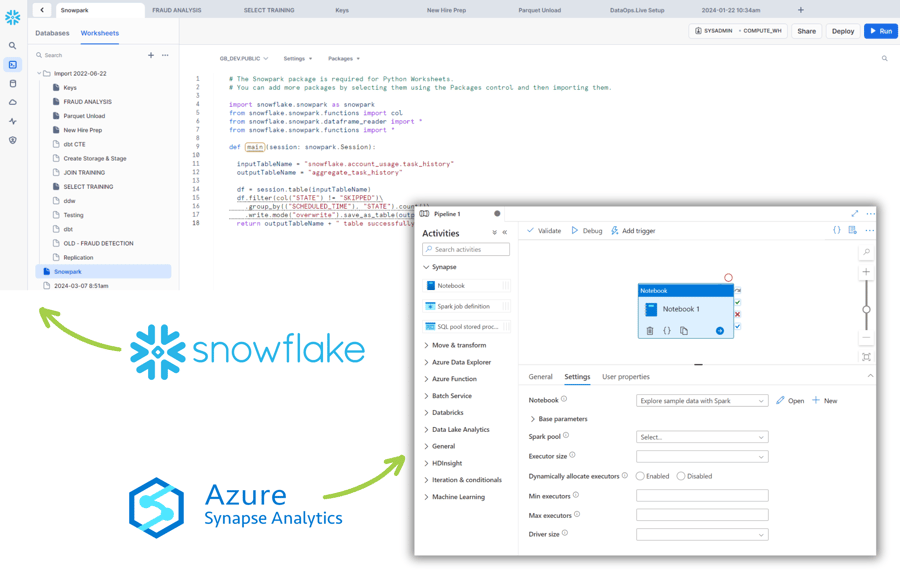
Task: Click the SYSADMIN COMPUTE_WH role selector
Action: [738, 31]
